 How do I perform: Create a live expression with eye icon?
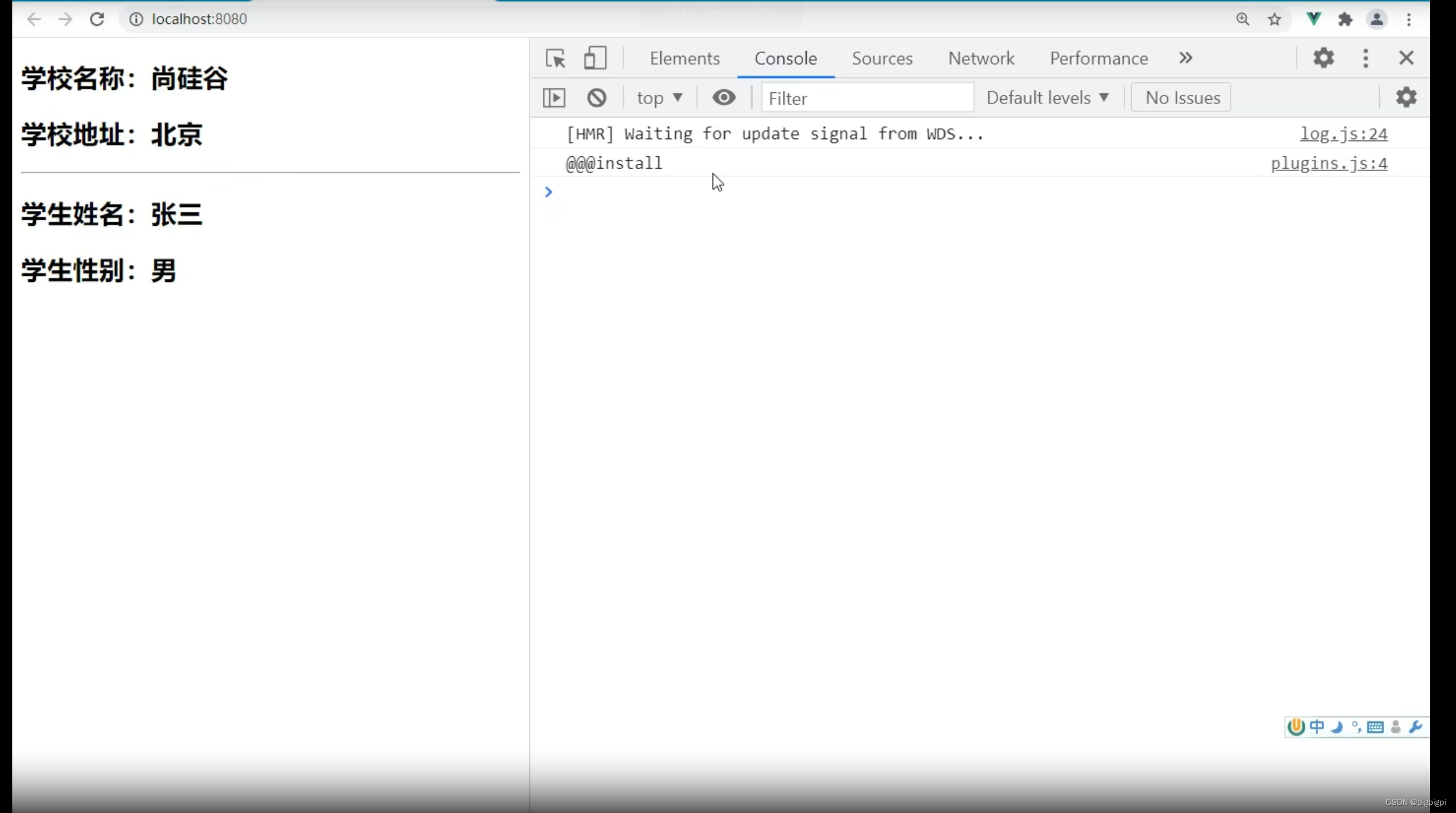tap(724, 97)
